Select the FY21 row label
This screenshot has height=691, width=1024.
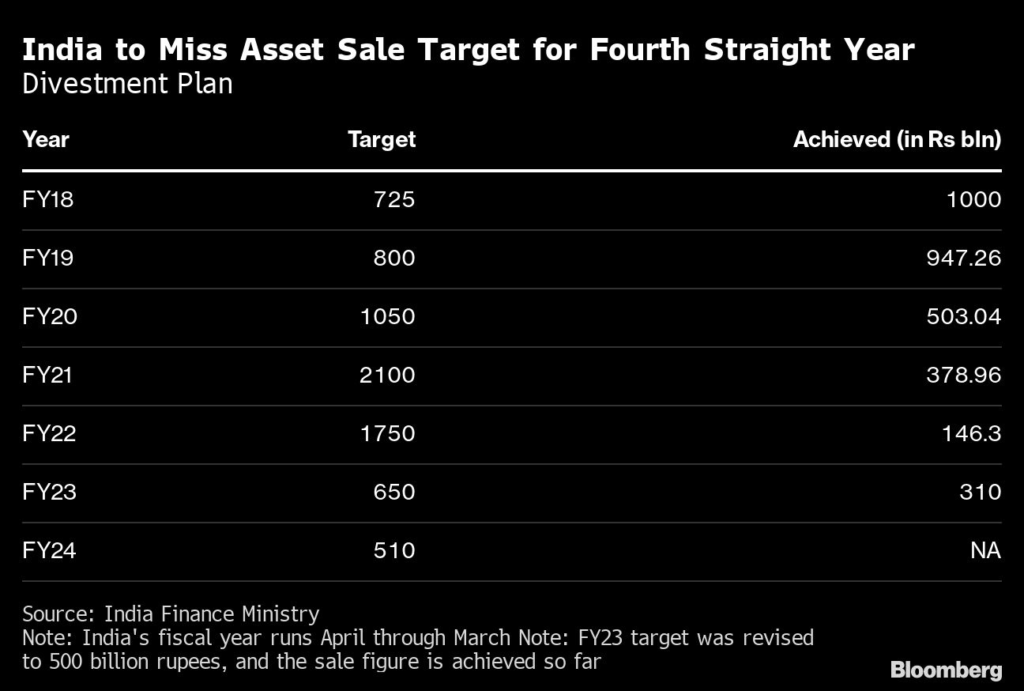[48, 375]
